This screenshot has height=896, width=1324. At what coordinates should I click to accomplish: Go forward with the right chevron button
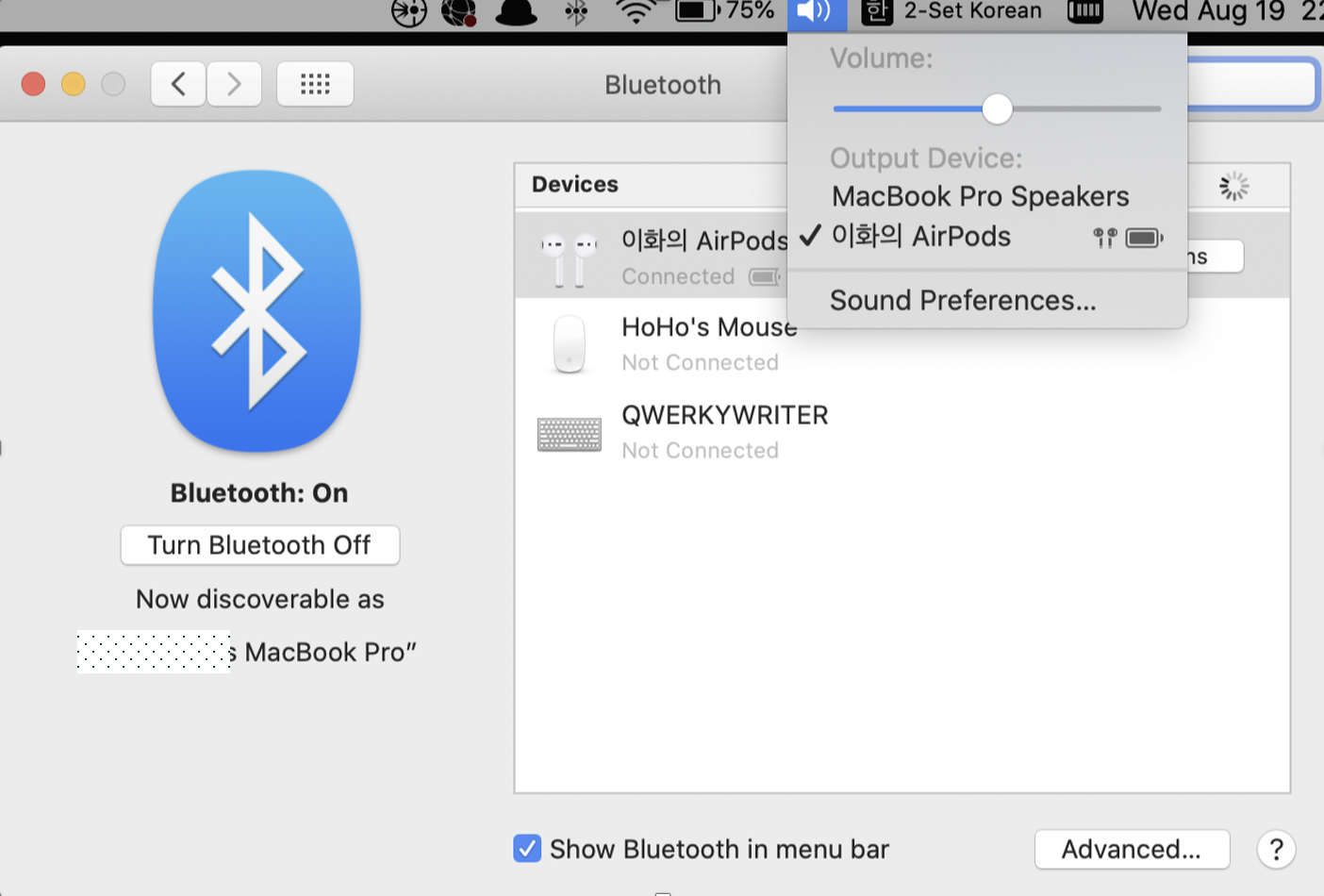pyautogui.click(x=234, y=85)
